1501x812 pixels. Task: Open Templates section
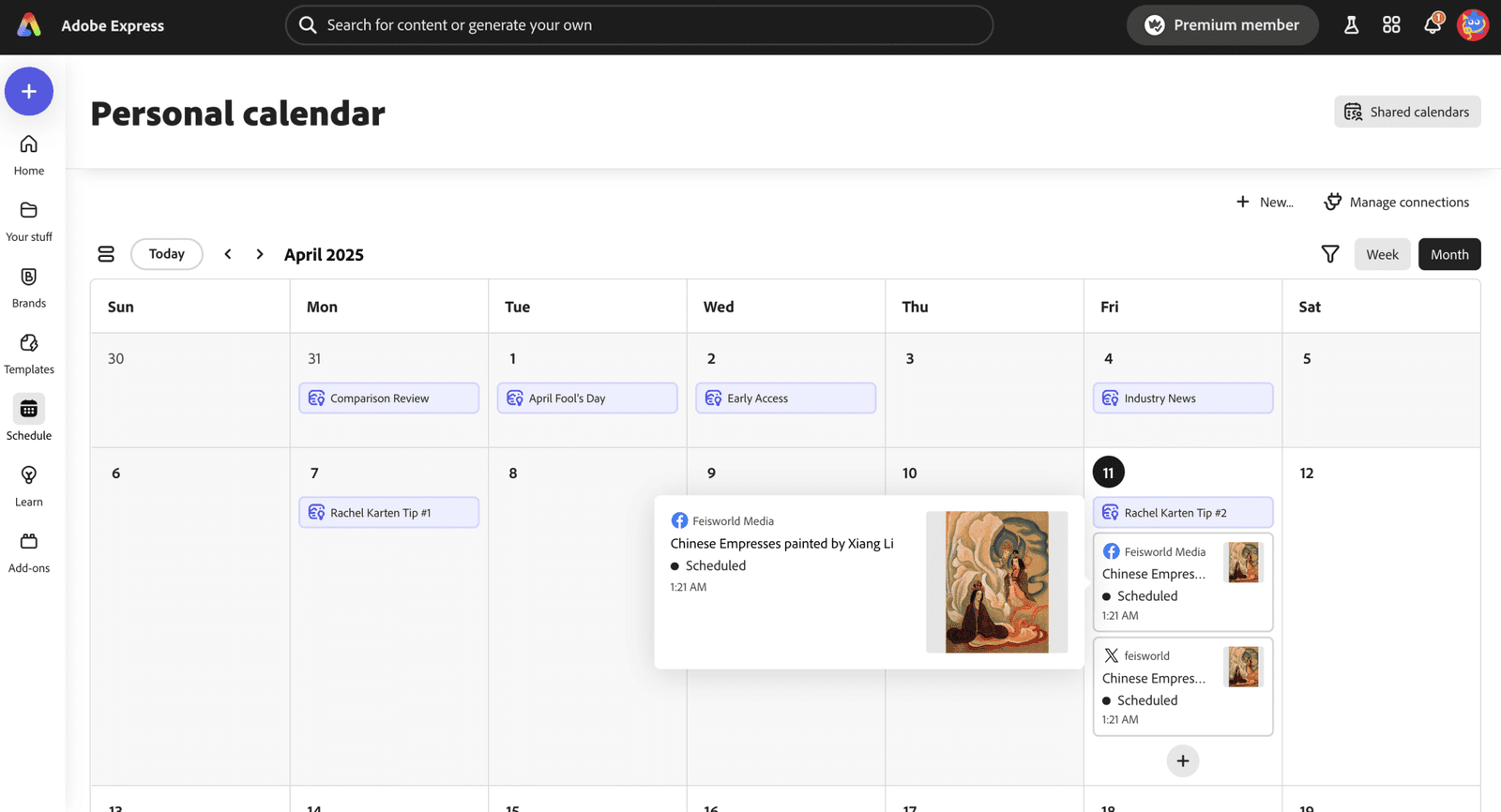[x=29, y=353]
